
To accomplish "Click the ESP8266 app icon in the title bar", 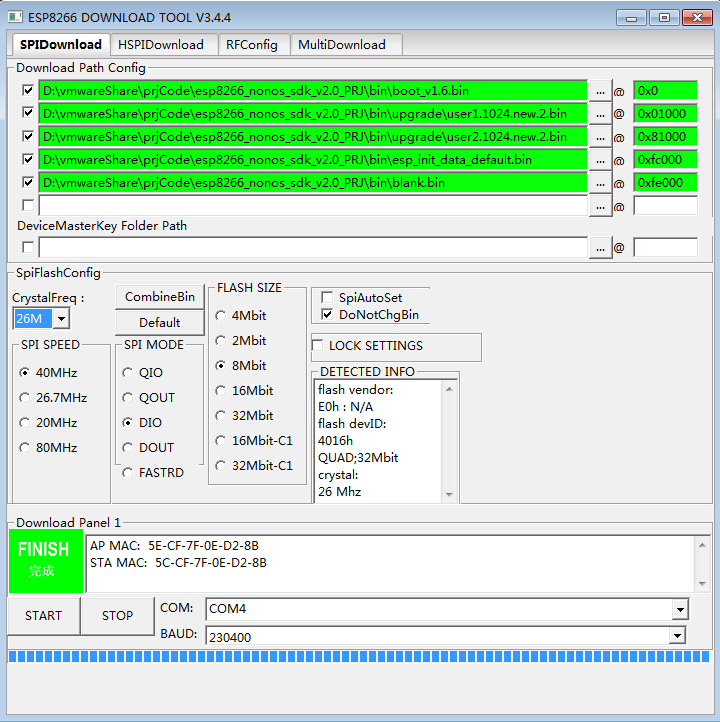I will coord(15,17).
